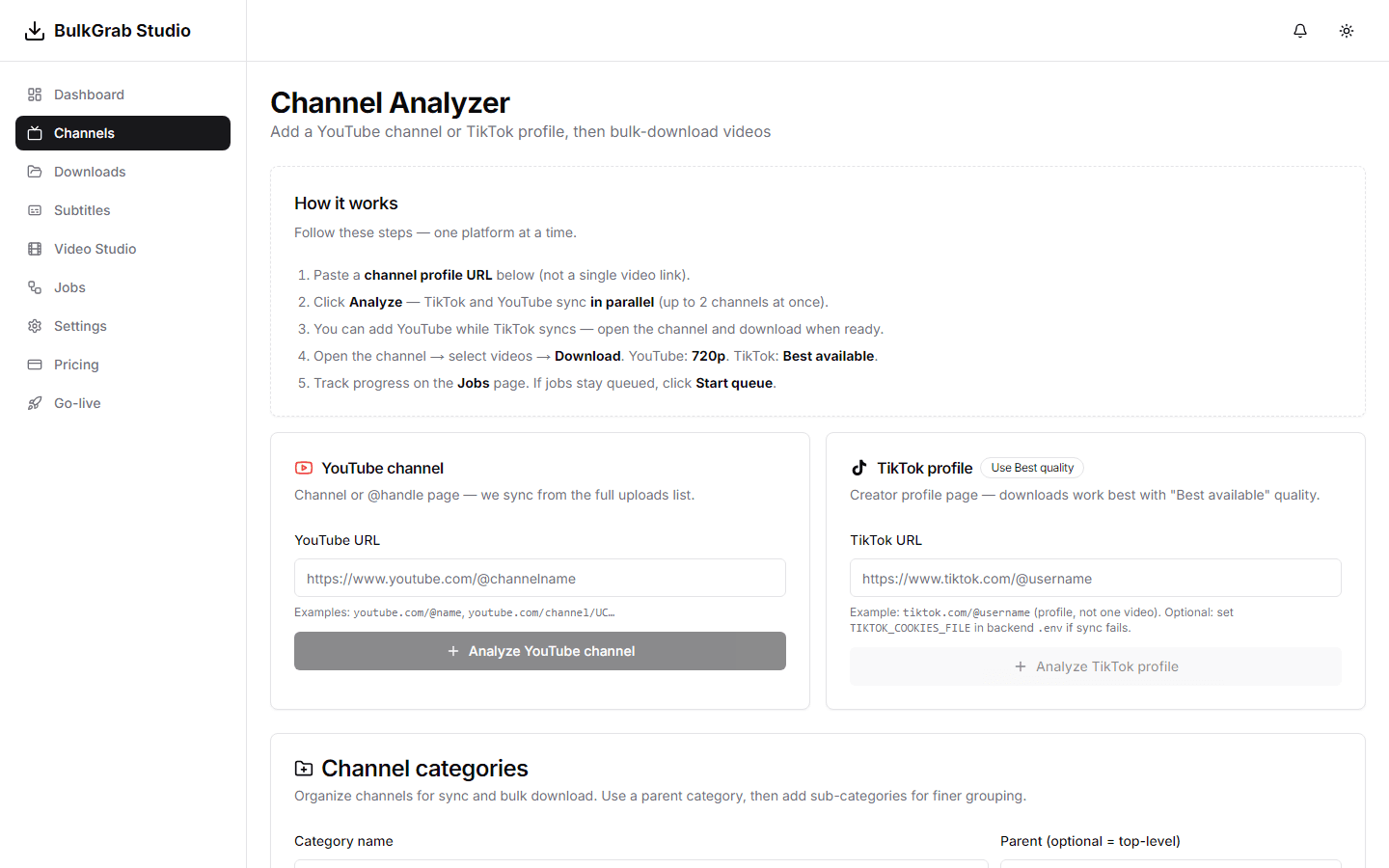
Task: Click the bold 'Start queue' text
Action: (734, 383)
